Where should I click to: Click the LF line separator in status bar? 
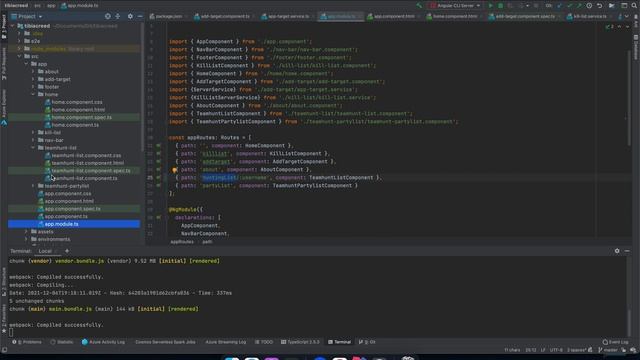pyautogui.click(x=543, y=350)
